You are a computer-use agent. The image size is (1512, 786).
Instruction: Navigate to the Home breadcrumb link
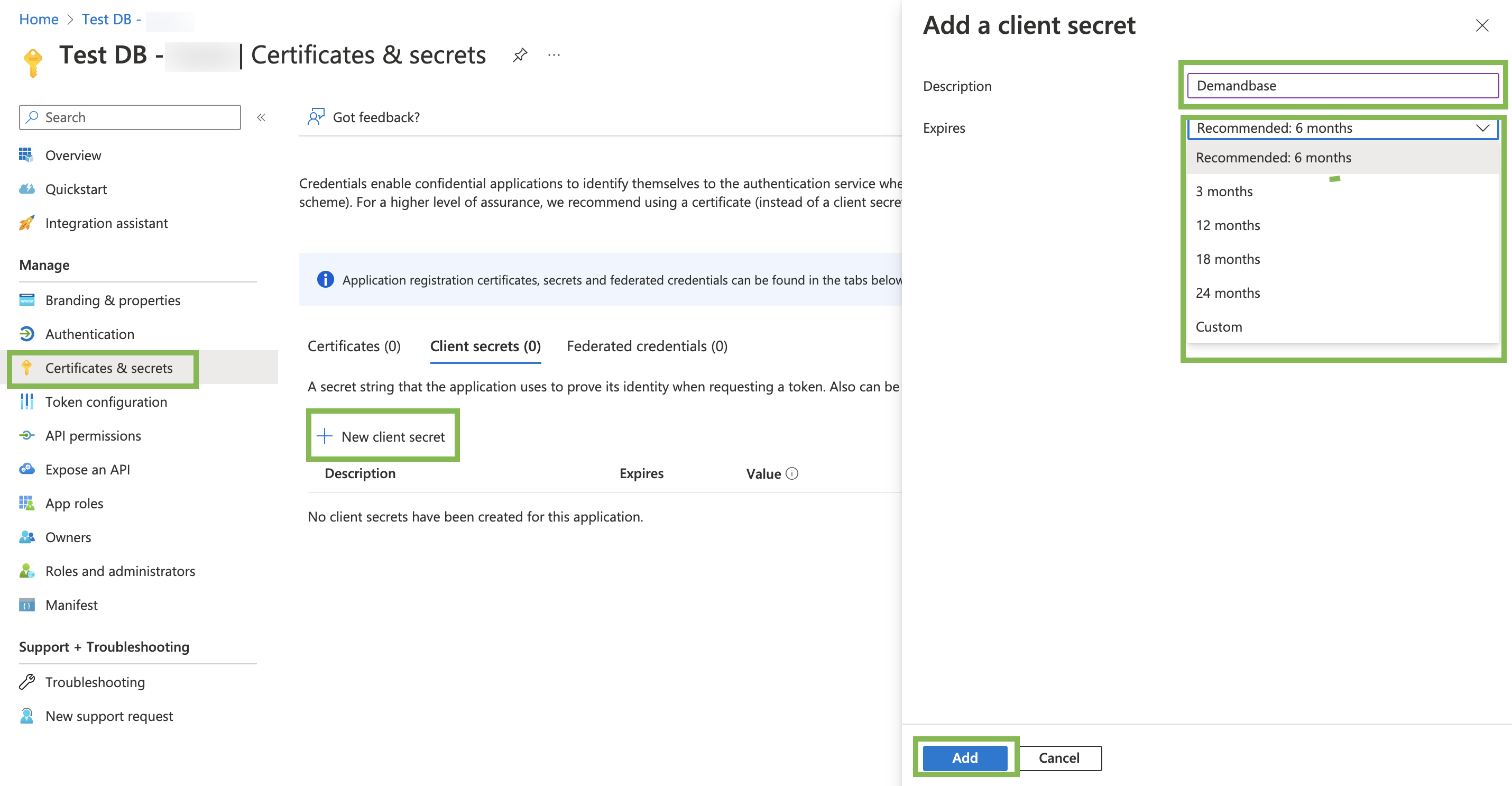coord(39,20)
